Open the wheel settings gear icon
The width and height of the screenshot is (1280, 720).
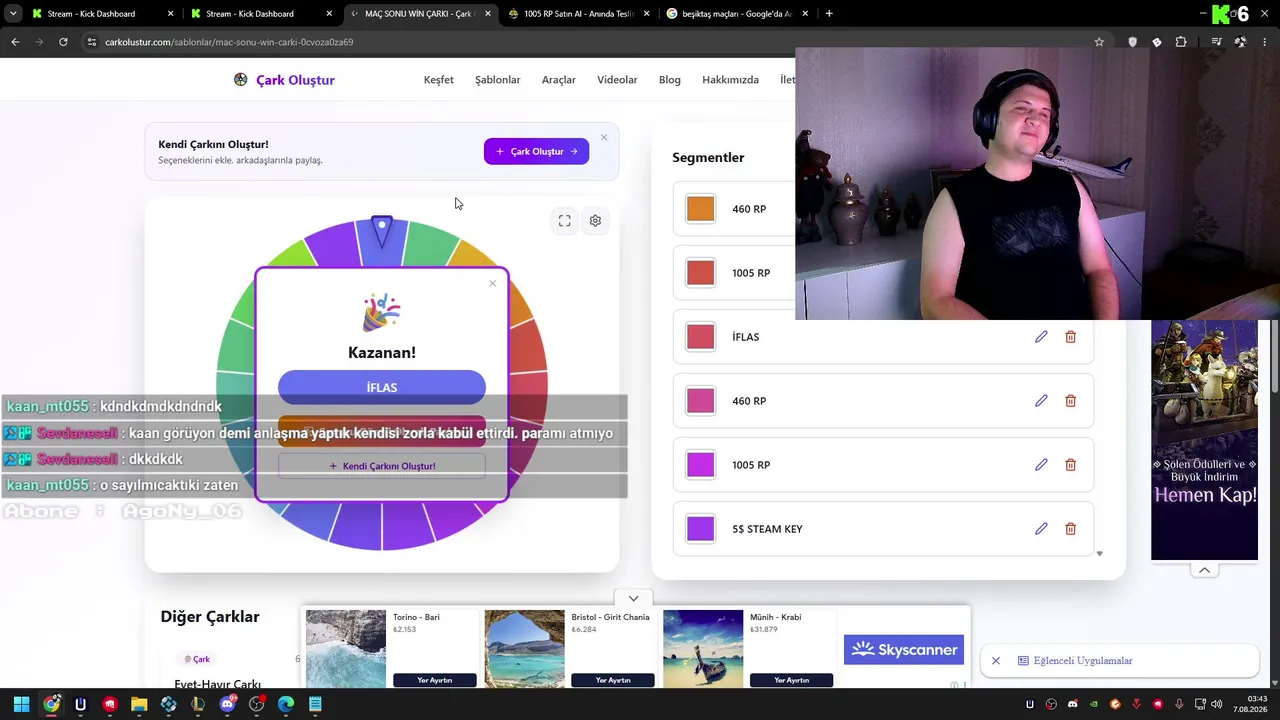pyautogui.click(x=595, y=221)
